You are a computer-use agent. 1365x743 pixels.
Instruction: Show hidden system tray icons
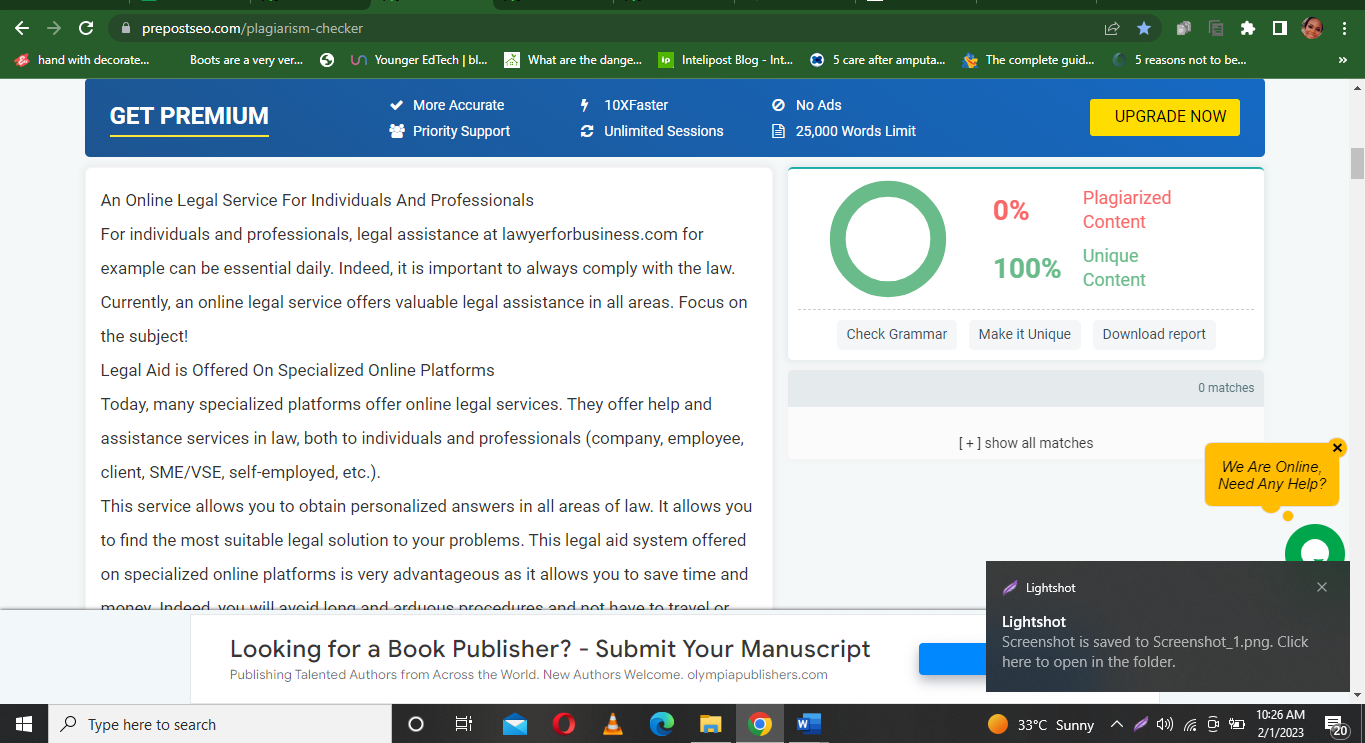[x=1117, y=724]
